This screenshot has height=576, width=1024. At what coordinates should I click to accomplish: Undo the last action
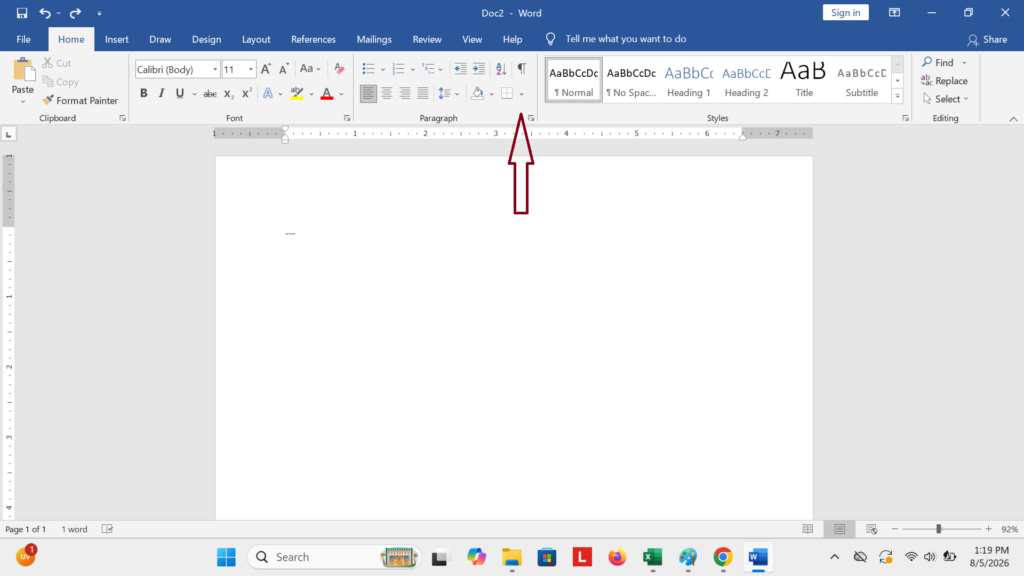44,13
